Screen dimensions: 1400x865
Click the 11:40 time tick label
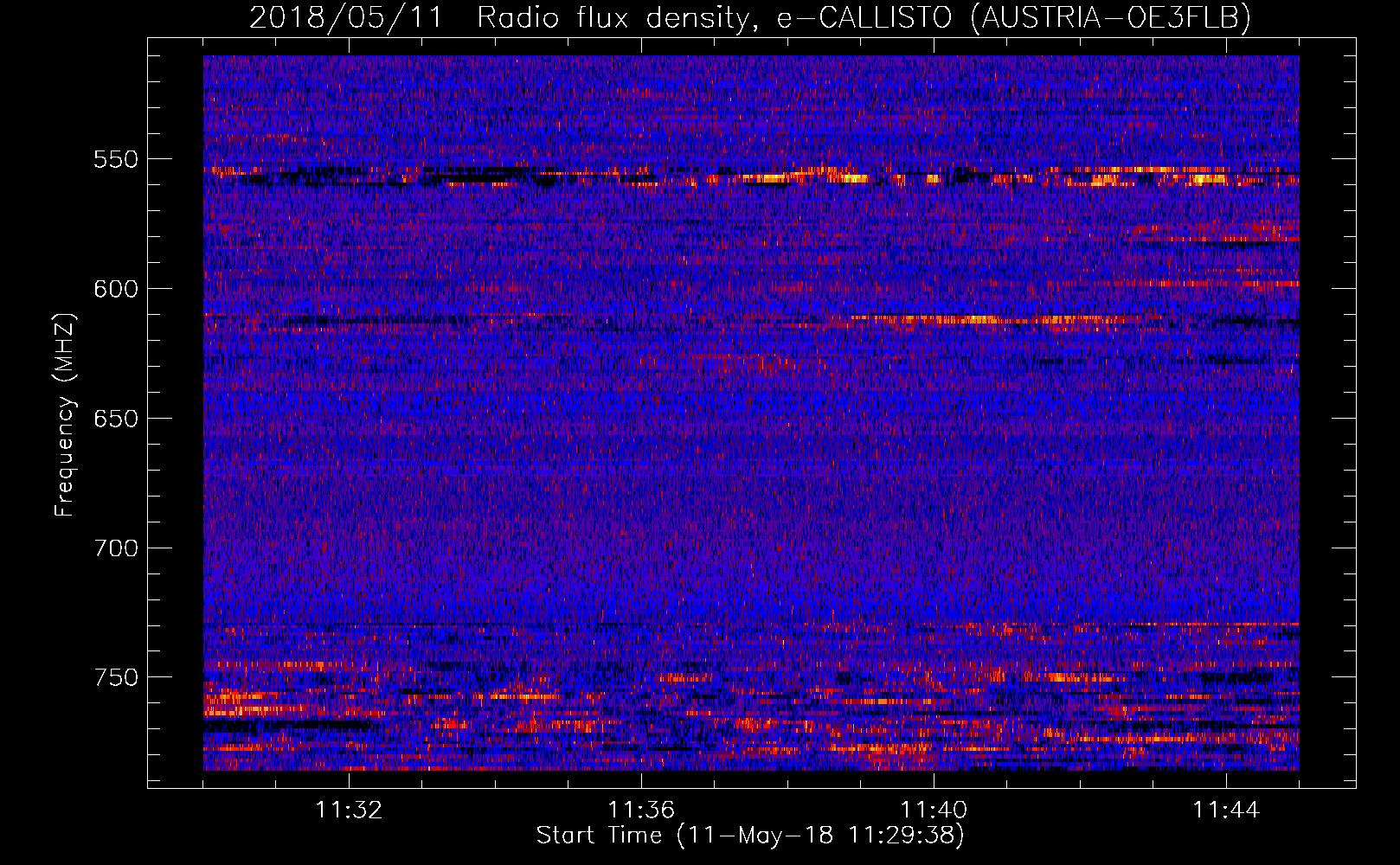click(934, 811)
